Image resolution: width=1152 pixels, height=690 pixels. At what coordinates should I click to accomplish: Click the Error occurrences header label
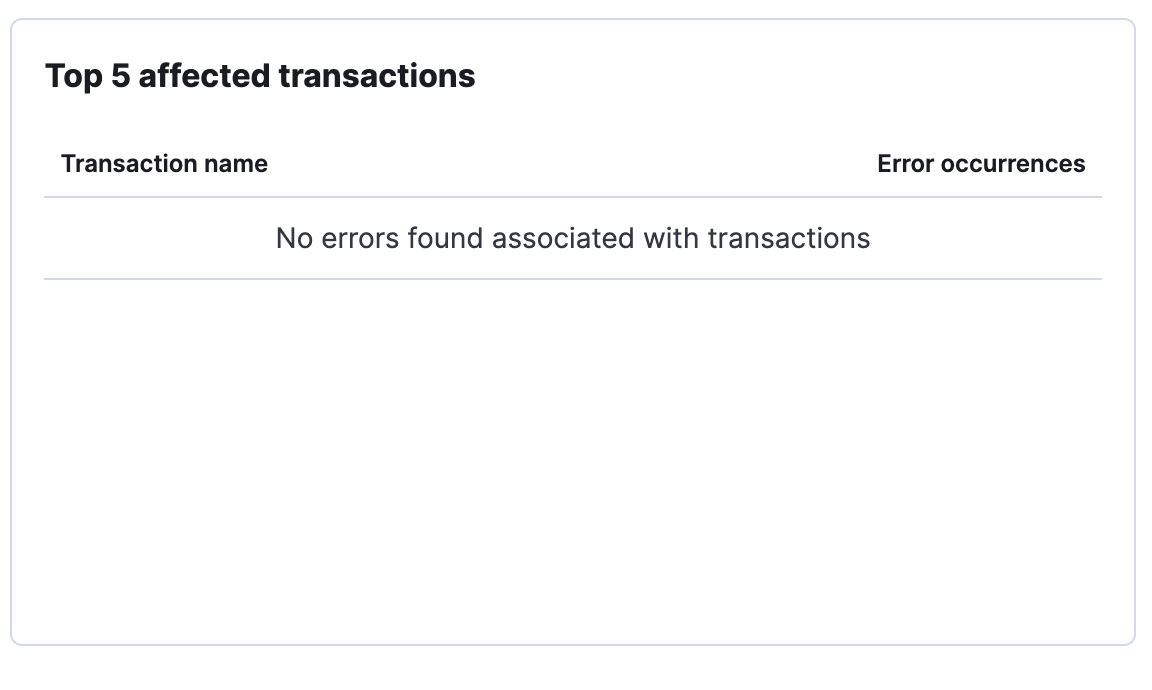tap(981, 163)
